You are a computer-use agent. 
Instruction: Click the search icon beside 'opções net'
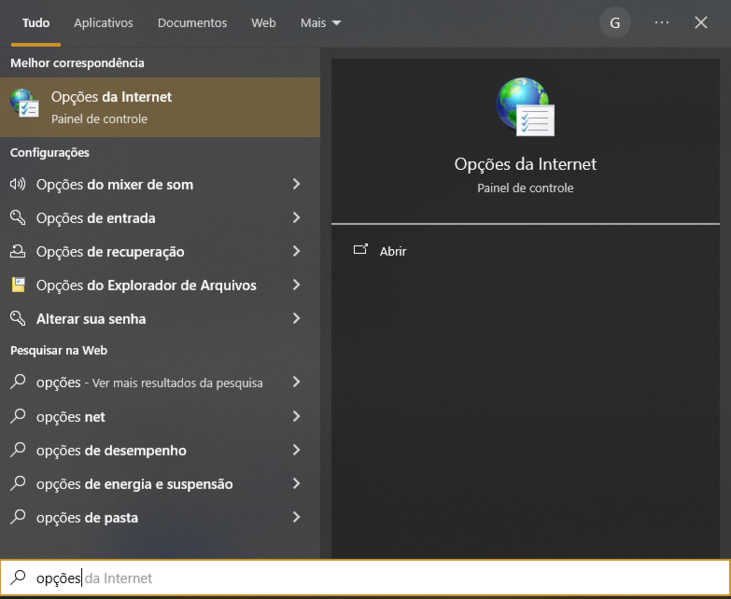pyautogui.click(x=18, y=416)
